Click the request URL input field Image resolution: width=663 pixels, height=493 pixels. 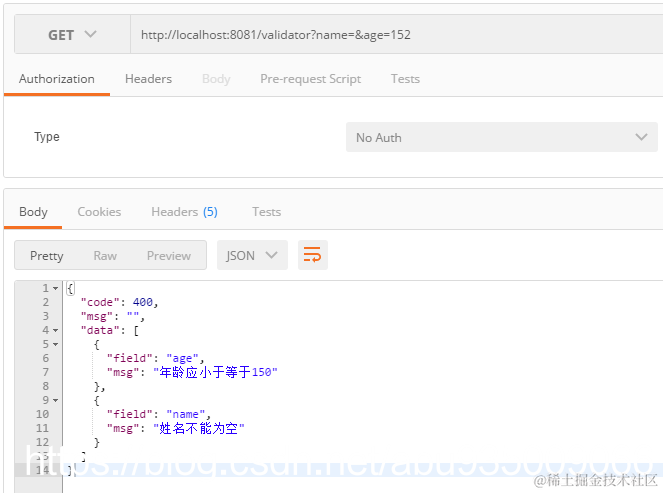pyautogui.click(x=397, y=34)
